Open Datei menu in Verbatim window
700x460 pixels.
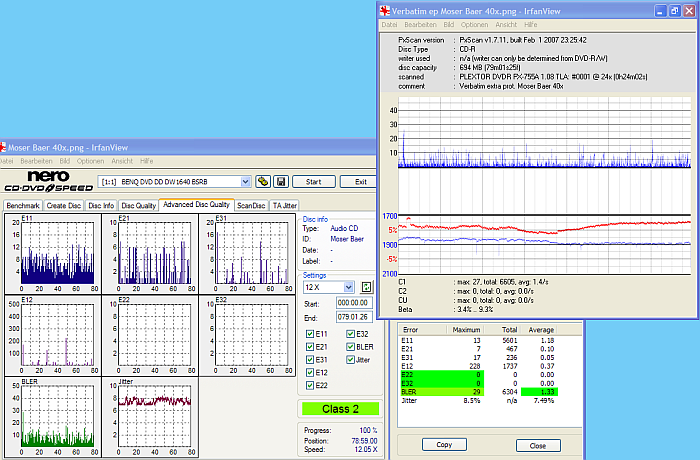point(389,25)
